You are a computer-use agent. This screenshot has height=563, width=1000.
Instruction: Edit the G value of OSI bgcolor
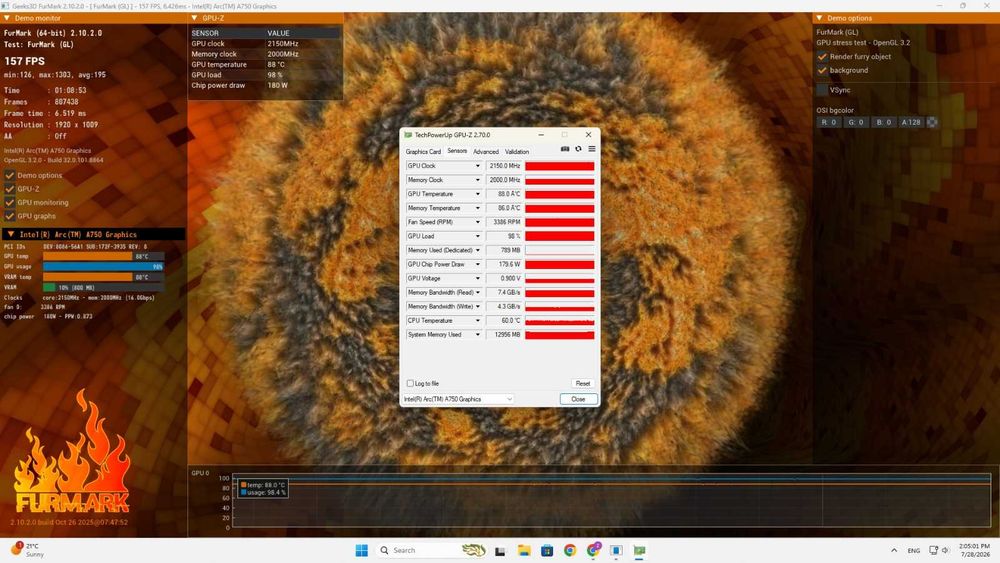click(855, 122)
